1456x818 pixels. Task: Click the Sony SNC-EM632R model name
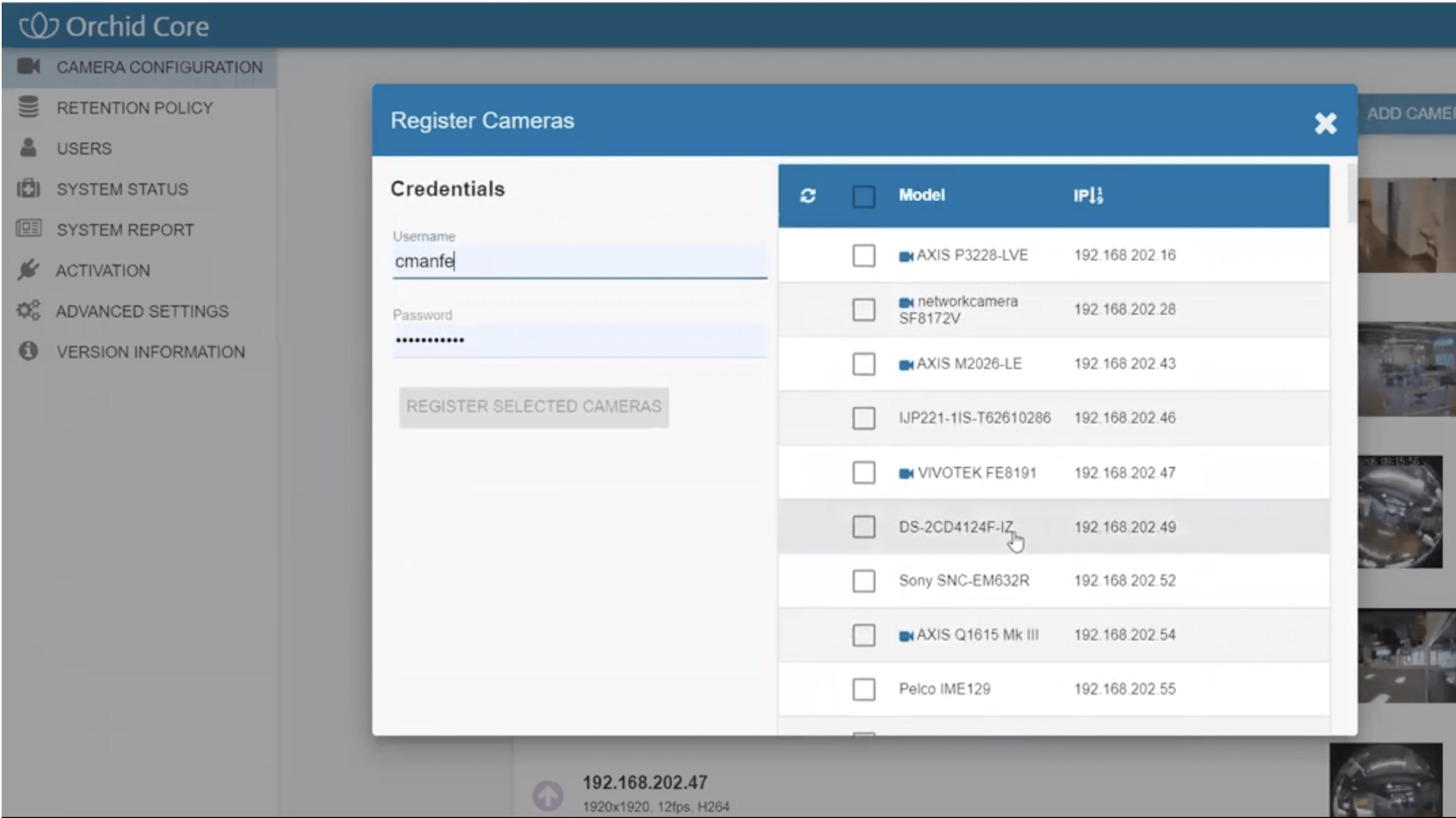[x=964, y=581]
